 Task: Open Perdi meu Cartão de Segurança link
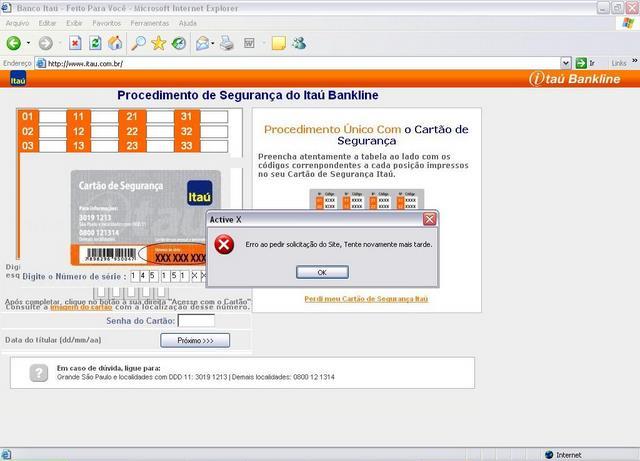366,299
